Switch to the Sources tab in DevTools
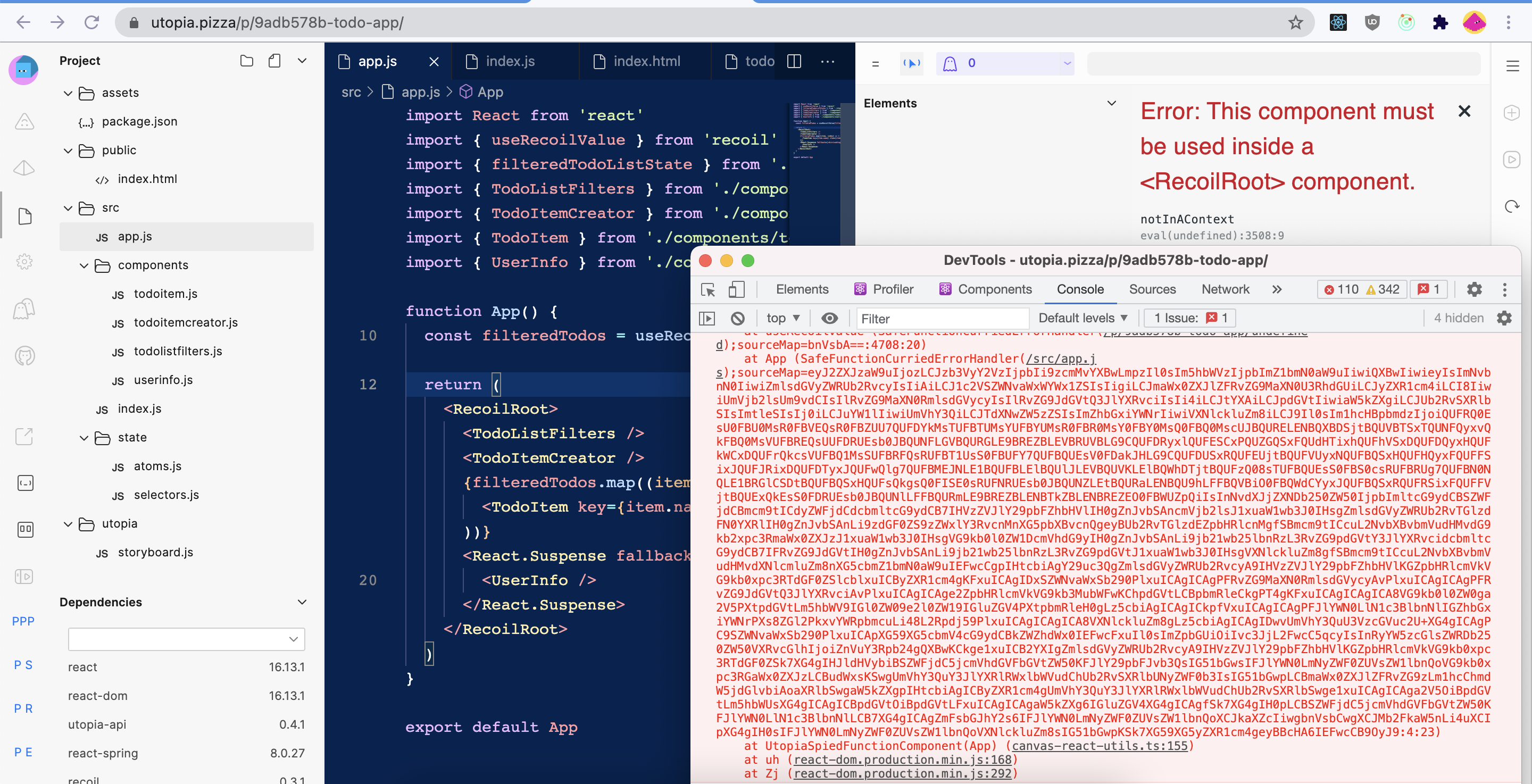 pos(1152,290)
